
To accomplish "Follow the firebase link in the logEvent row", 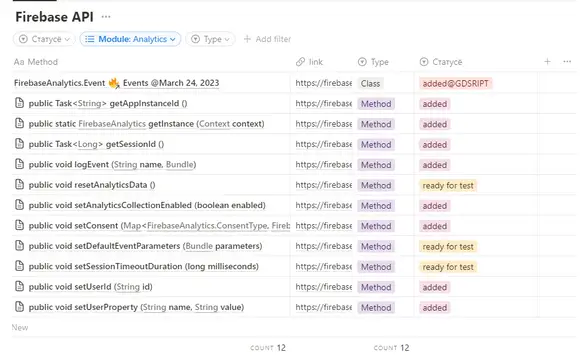I will 323,165.
